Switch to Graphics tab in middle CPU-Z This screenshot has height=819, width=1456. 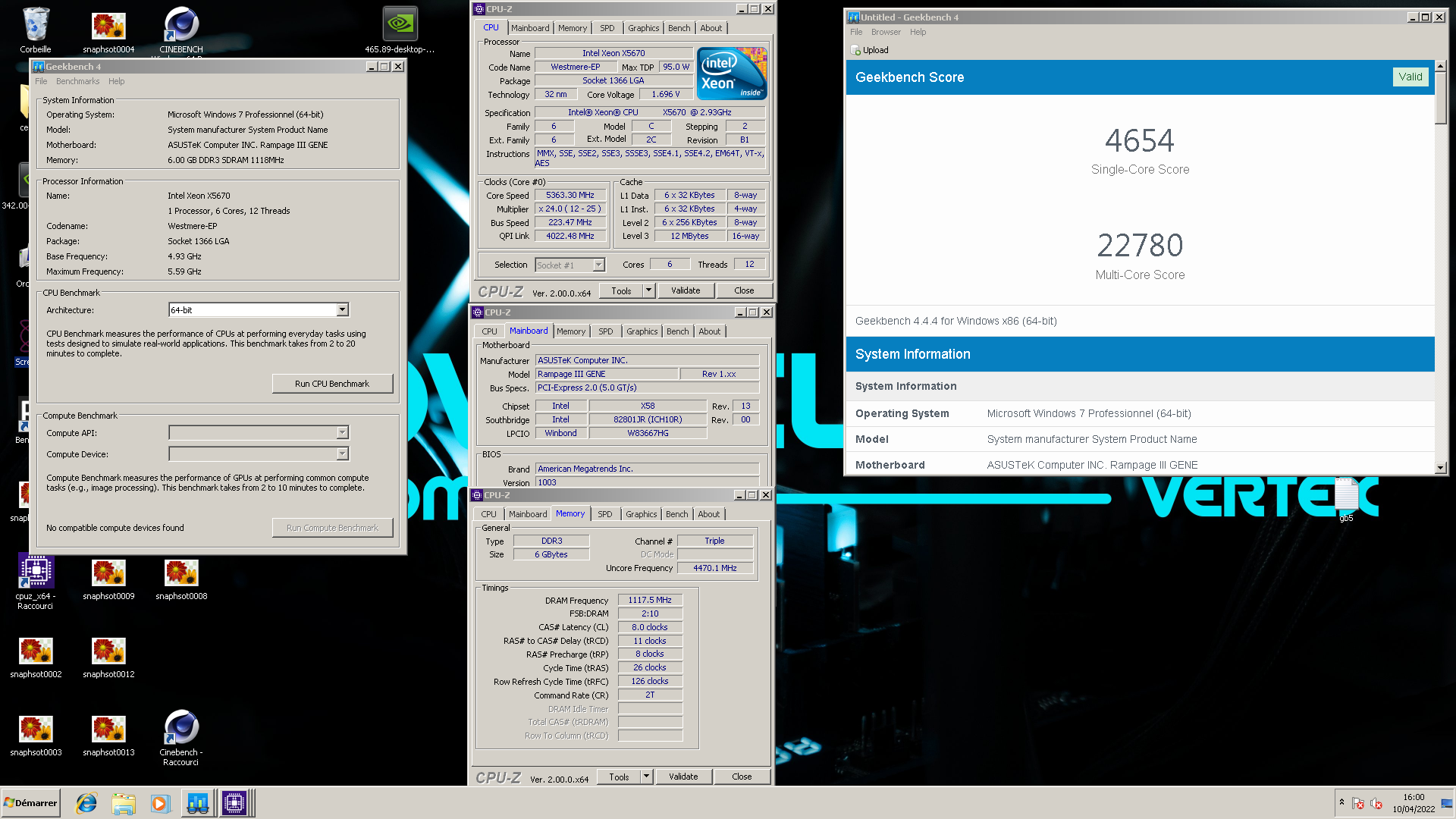[642, 331]
